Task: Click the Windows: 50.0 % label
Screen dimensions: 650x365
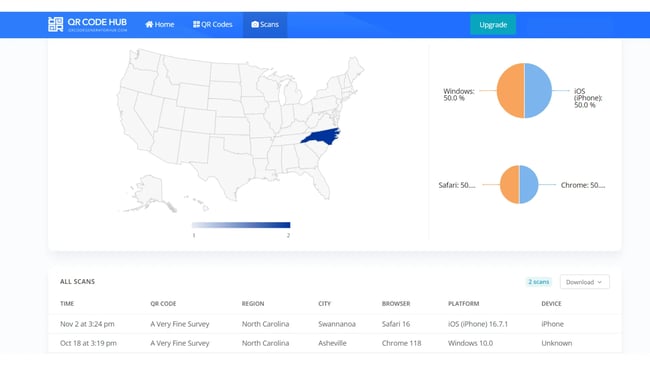Action: [x=458, y=95]
